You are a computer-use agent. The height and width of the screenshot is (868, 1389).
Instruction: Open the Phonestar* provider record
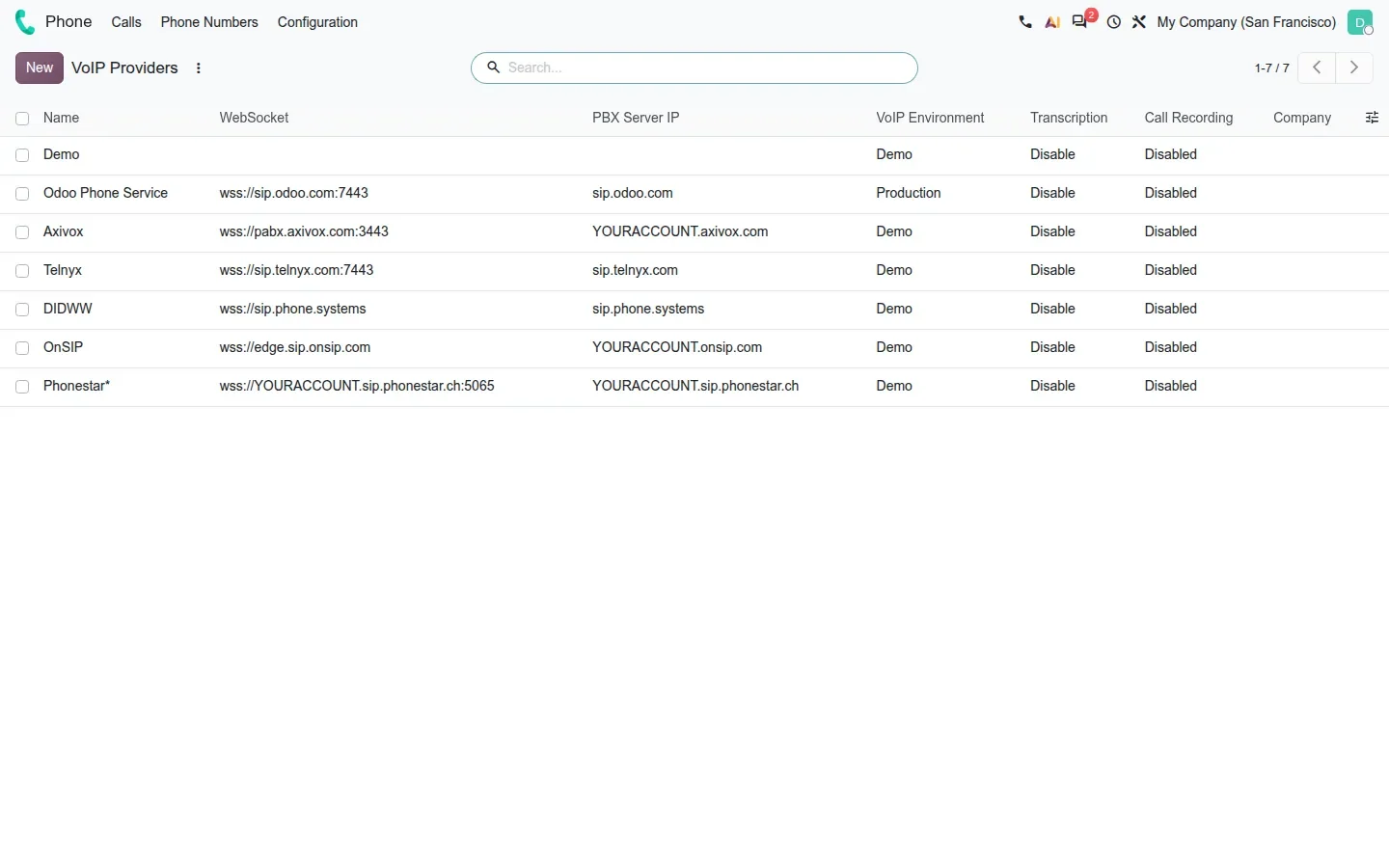pos(76,386)
